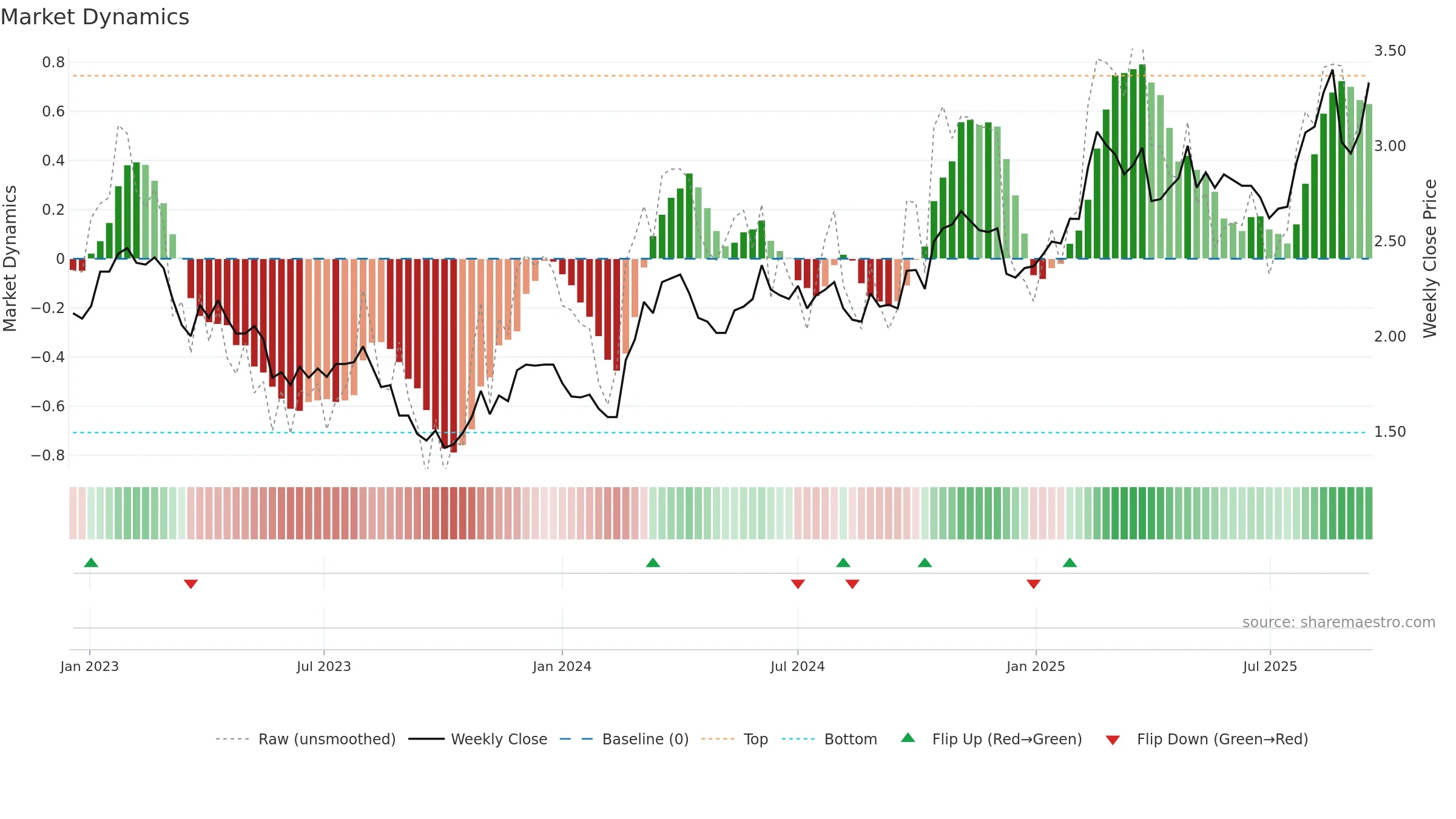Click the Jul 2023 x-axis label
The width and height of the screenshot is (1456, 819).
coord(324,666)
